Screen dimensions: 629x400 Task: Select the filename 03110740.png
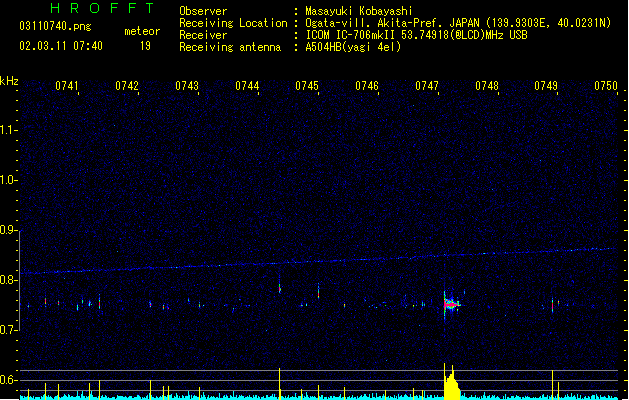pyautogui.click(x=55, y=26)
